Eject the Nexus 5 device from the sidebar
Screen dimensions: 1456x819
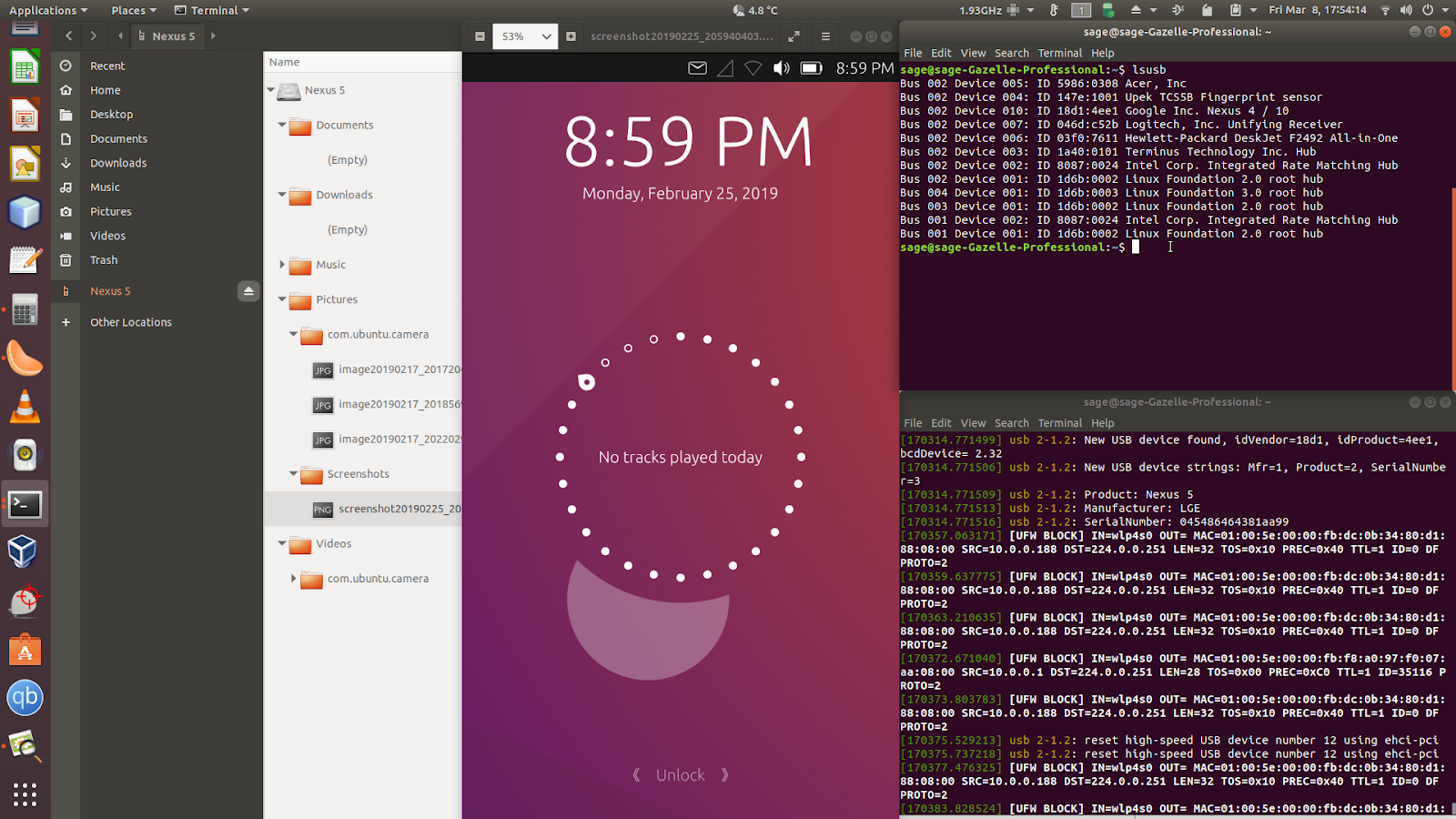point(248,290)
